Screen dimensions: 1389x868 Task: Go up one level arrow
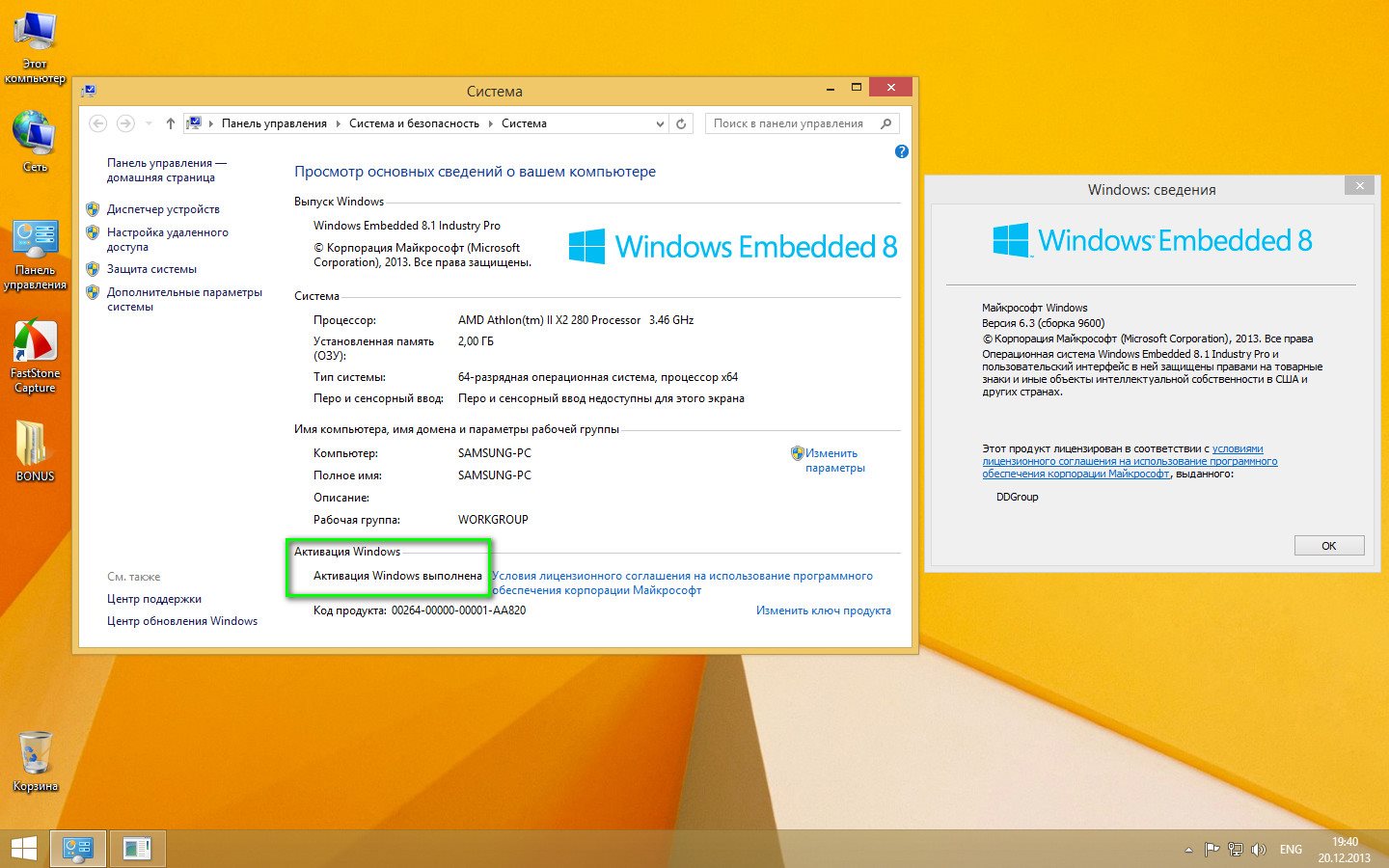171,123
